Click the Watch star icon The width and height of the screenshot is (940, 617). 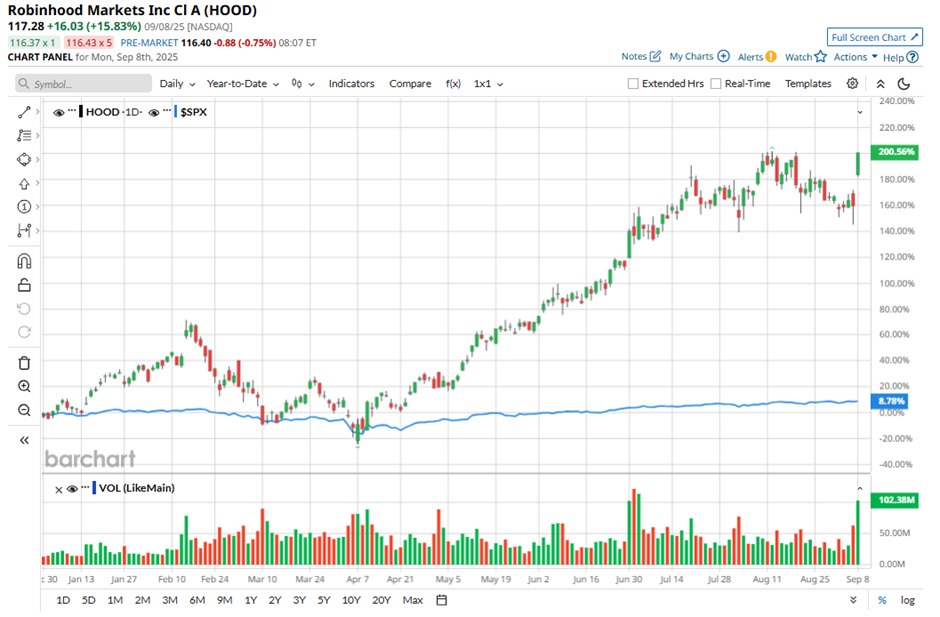click(821, 57)
